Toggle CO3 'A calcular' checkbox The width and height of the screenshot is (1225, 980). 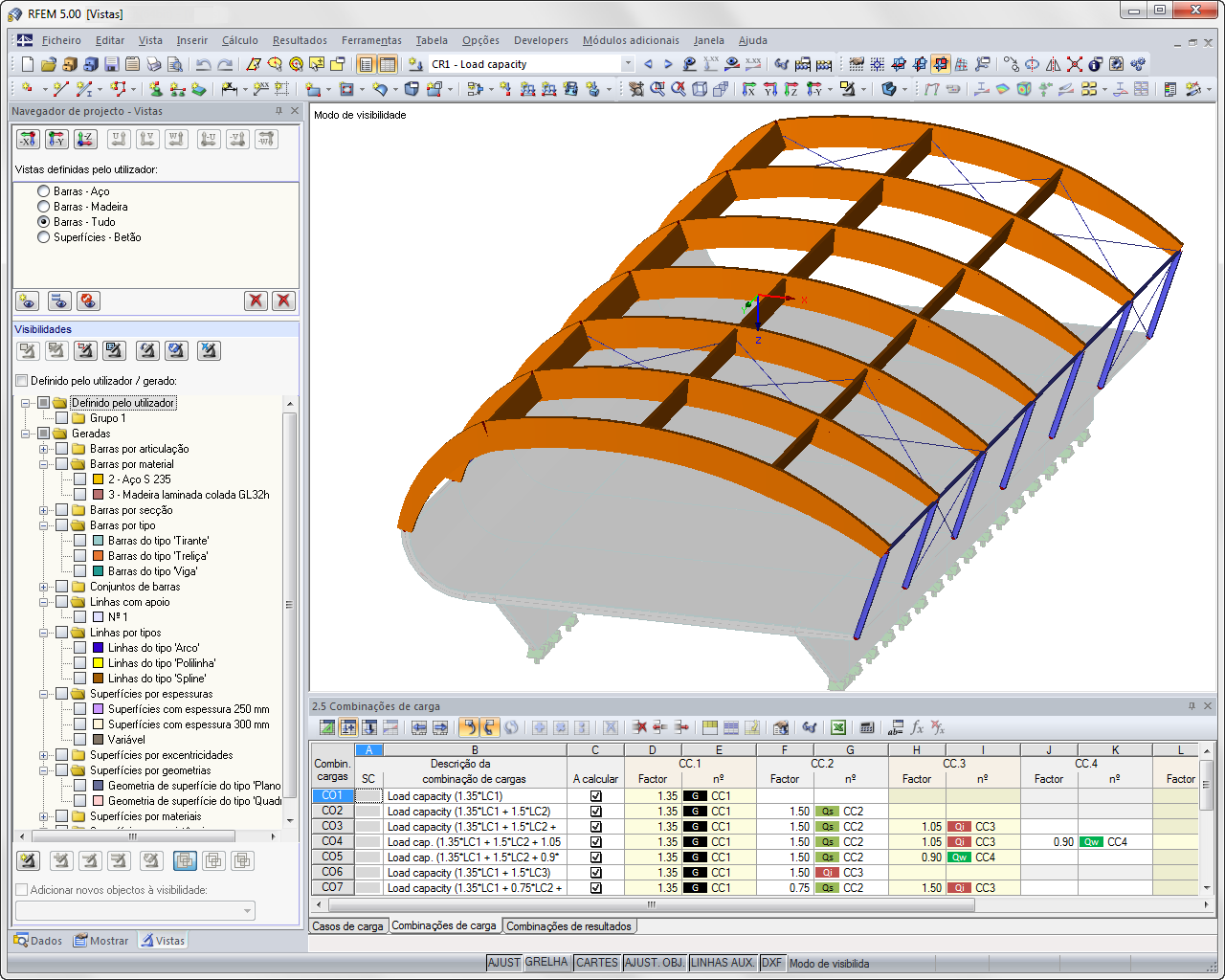pyautogui.click(x=595, y=827)
